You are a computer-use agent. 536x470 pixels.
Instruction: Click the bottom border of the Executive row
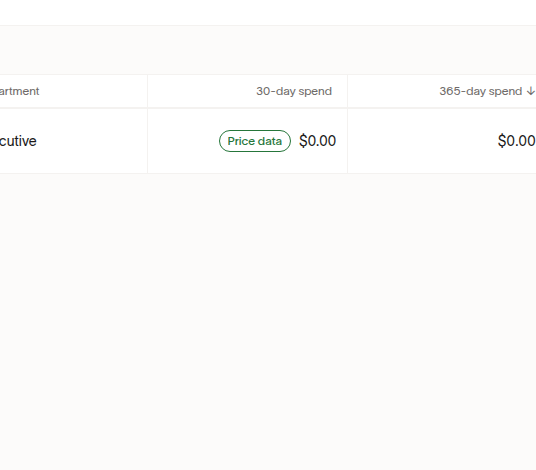[268, 173]
